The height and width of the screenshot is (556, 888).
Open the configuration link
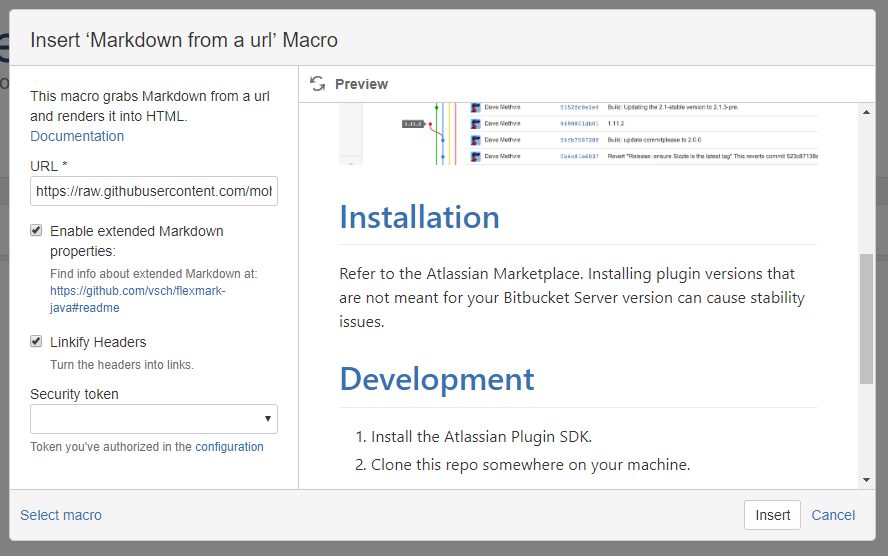(229, 447)
